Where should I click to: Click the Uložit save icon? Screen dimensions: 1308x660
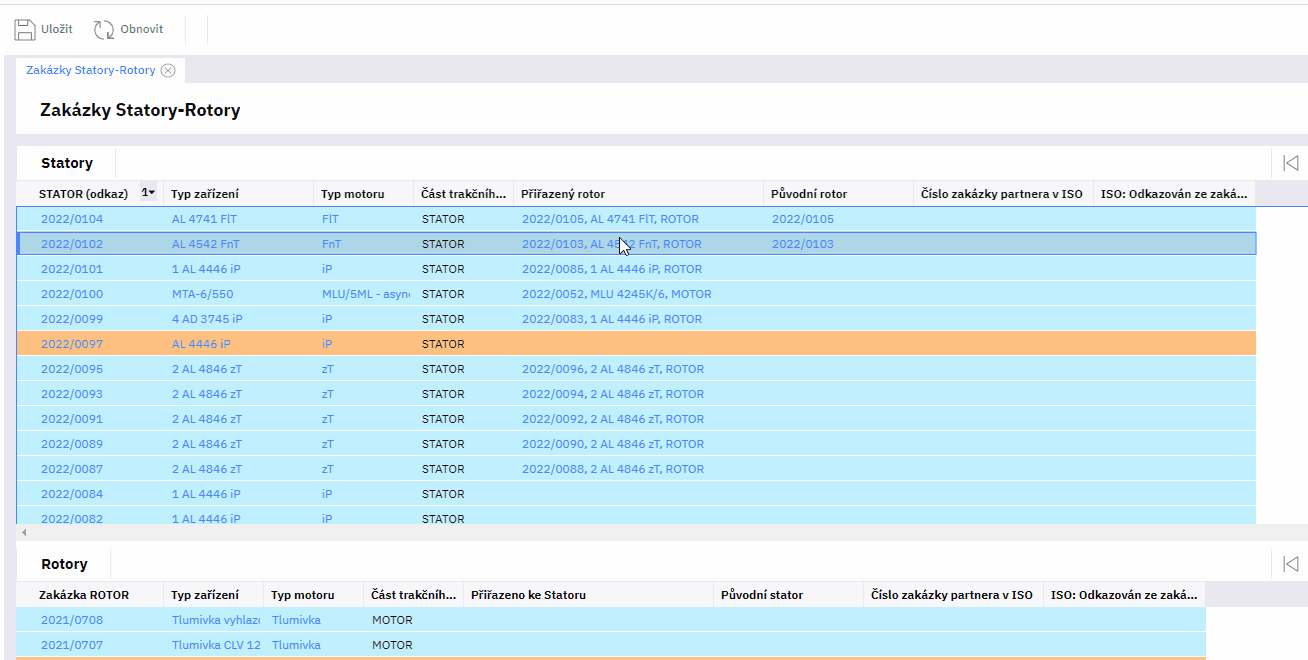pos(25,30)
